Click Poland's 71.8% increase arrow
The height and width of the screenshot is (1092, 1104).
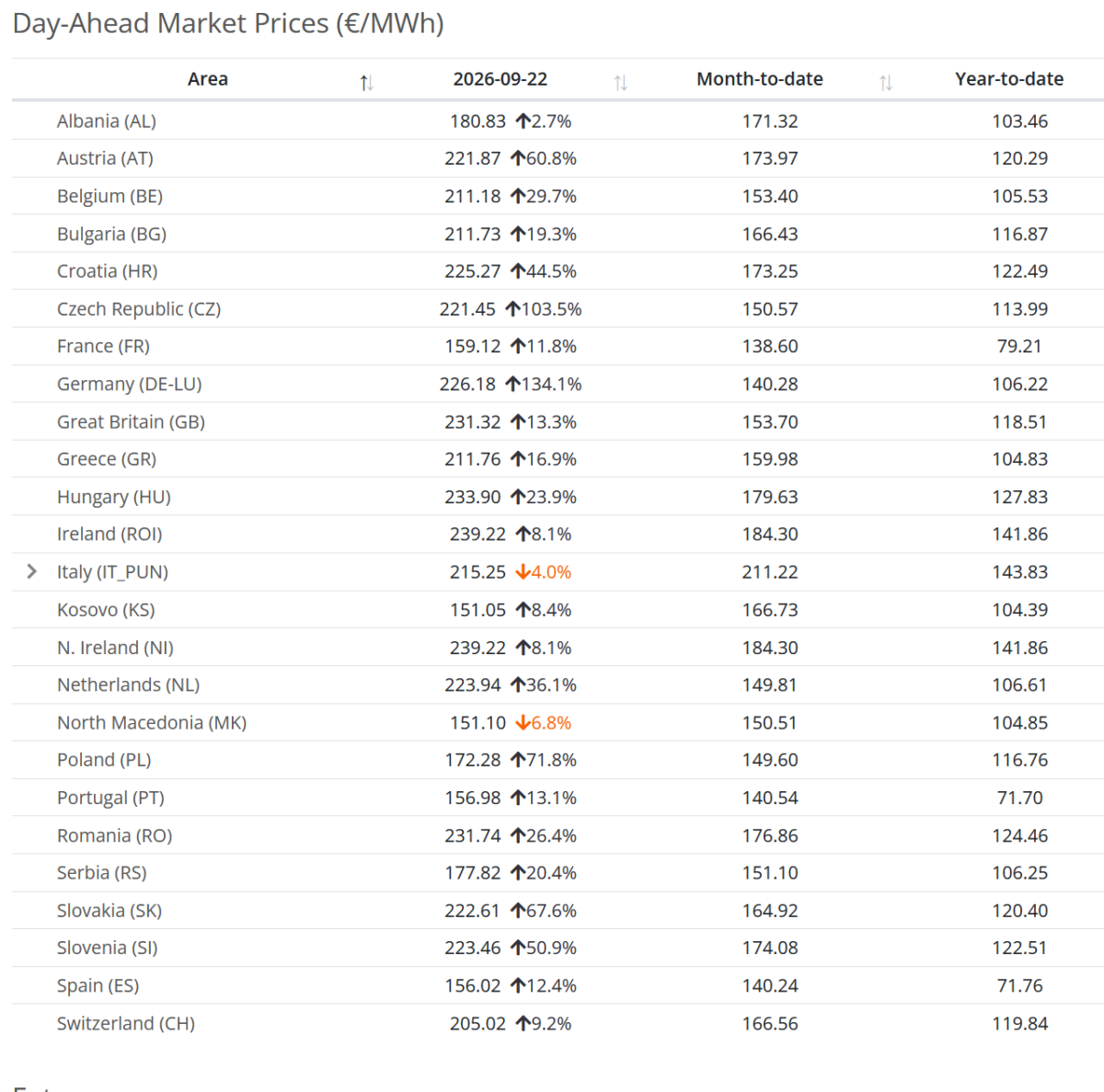point(518,760)
